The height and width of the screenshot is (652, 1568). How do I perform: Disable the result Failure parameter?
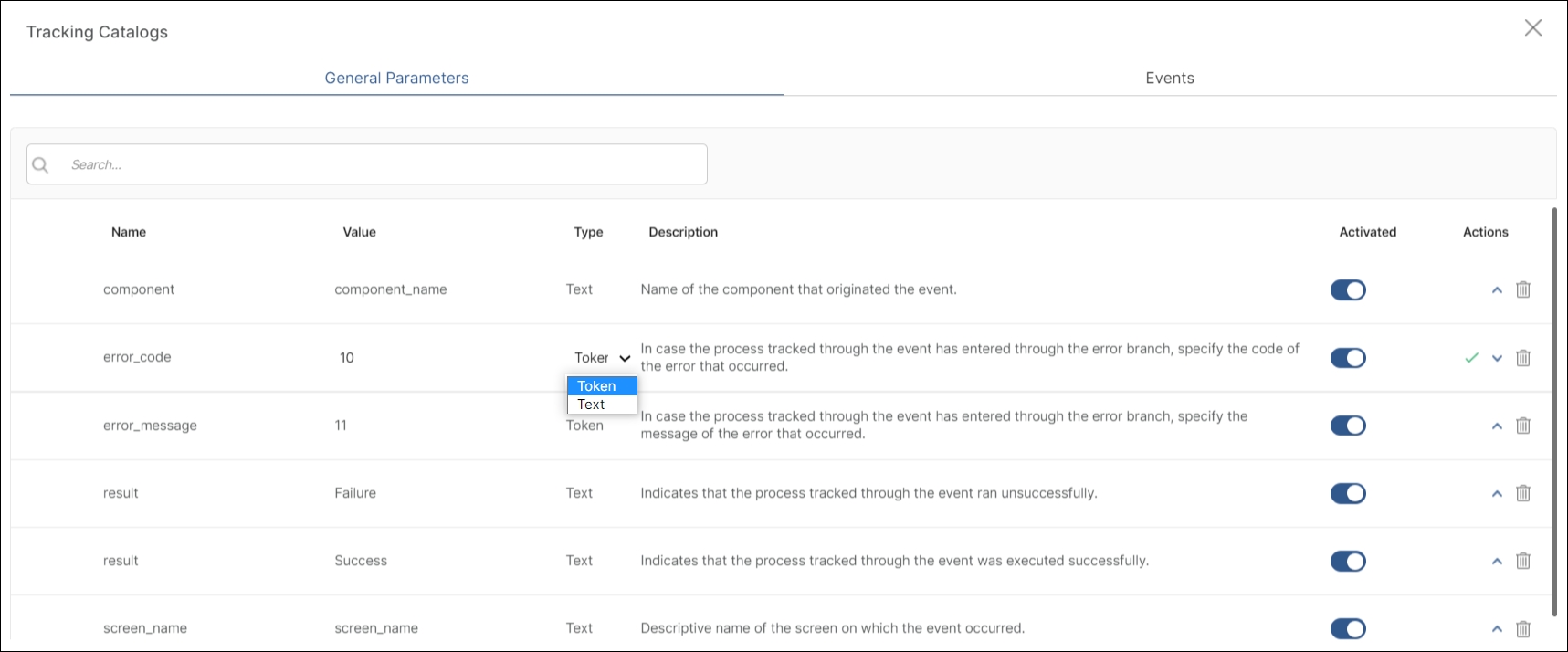coord(1348,493)
